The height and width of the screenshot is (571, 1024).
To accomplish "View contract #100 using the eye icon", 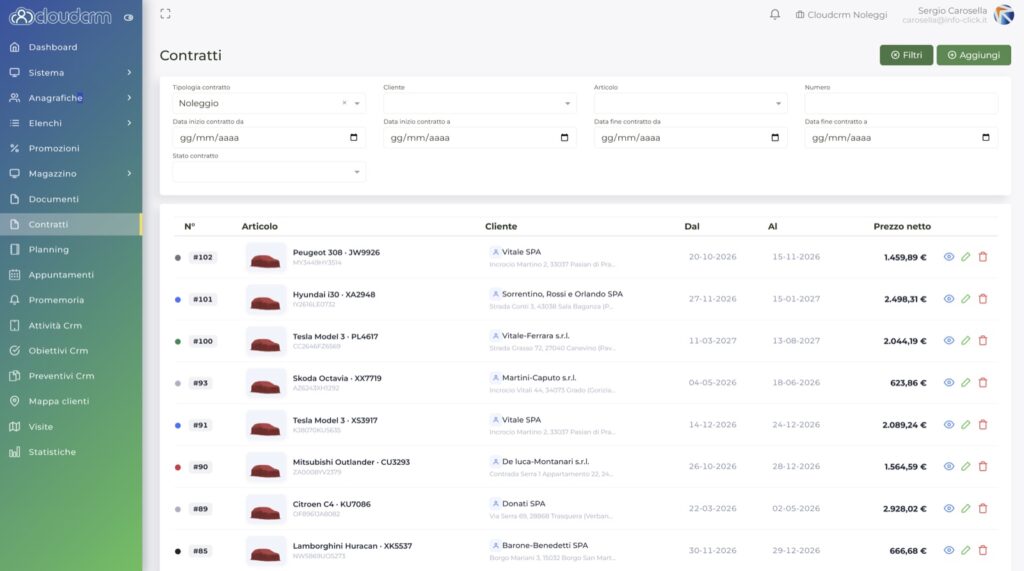I will tap(949, 340).
